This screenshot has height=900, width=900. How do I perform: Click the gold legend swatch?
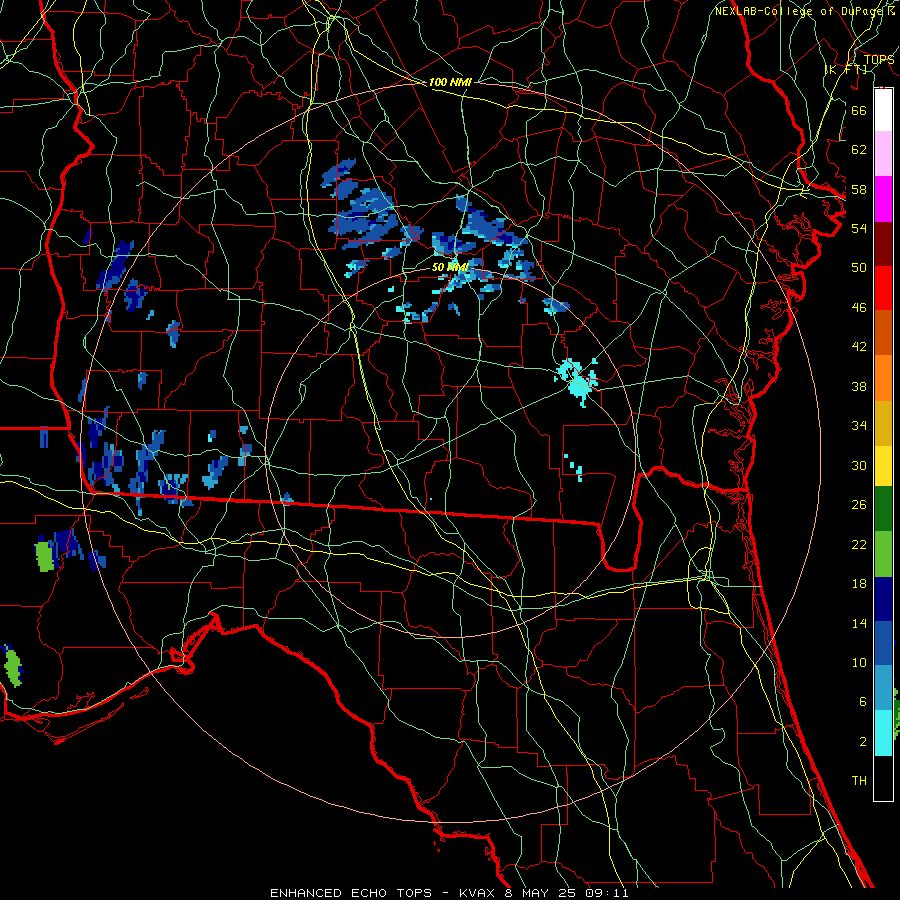click(883, 422)
